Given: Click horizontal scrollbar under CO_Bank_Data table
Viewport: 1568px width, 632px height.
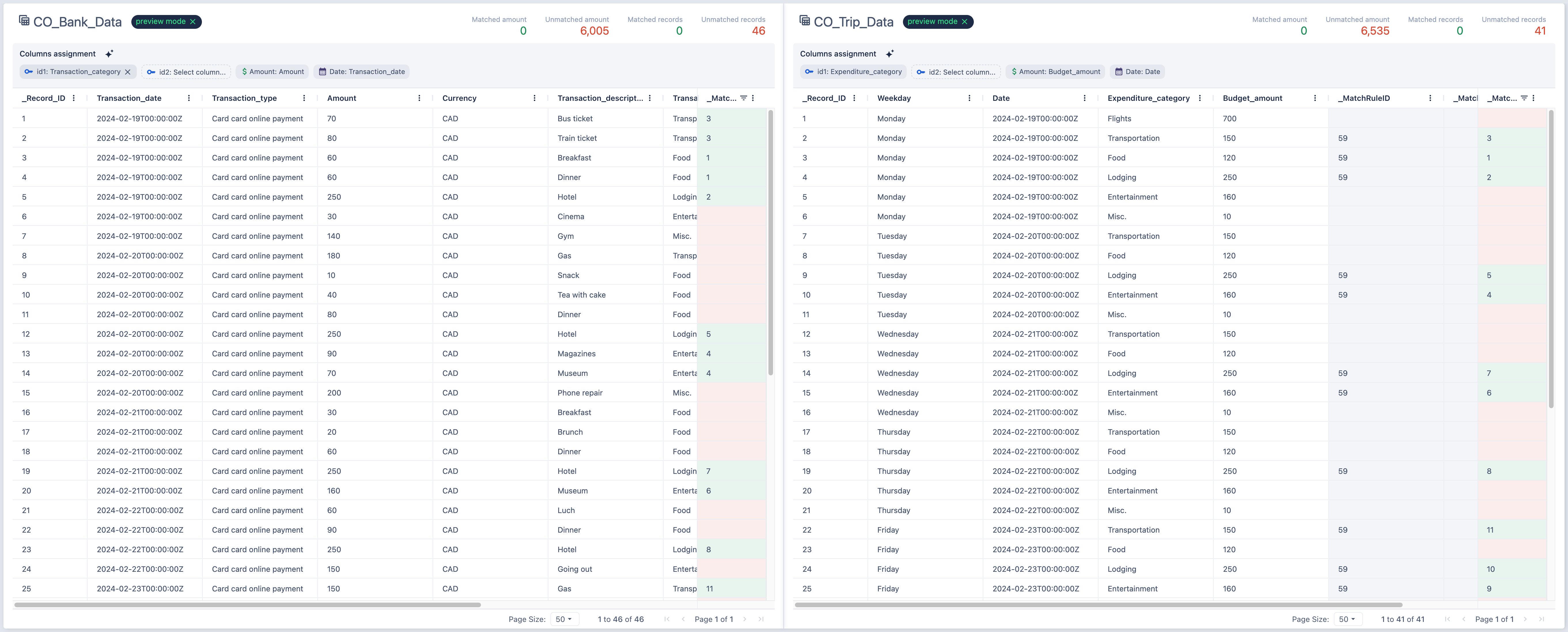Looking at the screenshot, I should click(247, 605).
